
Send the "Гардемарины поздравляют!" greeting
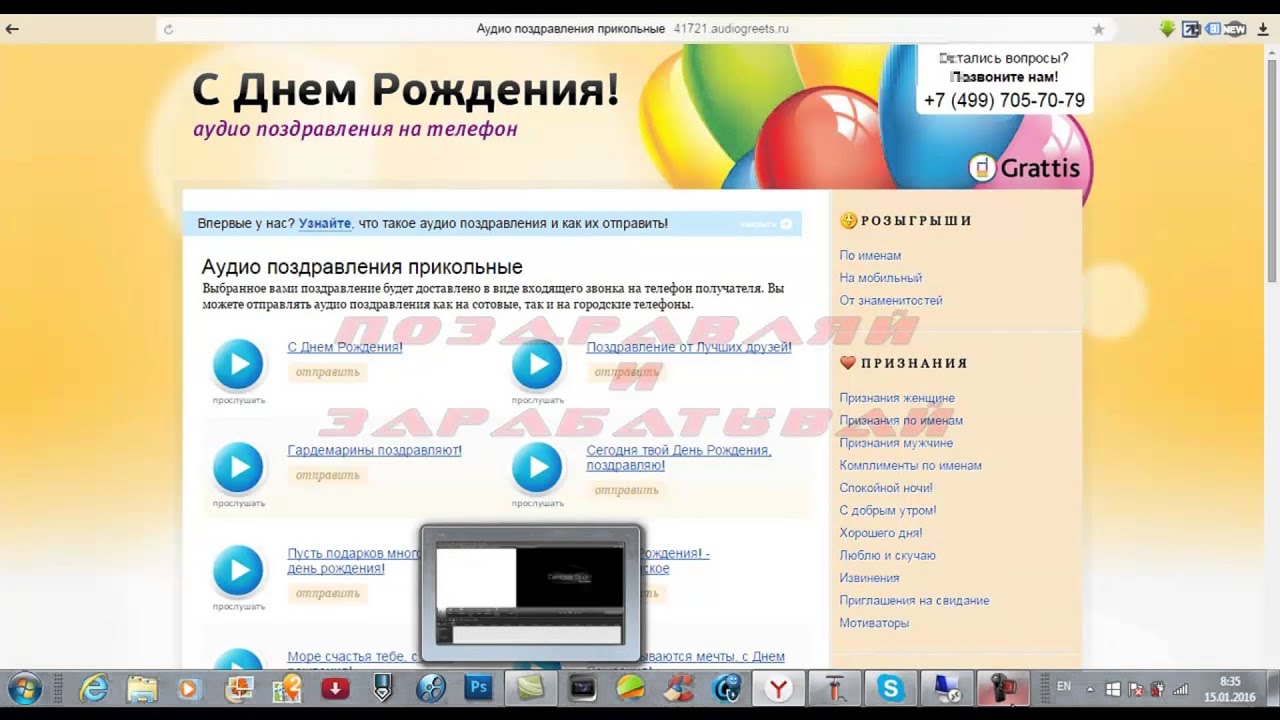click(x=327, y=475)
